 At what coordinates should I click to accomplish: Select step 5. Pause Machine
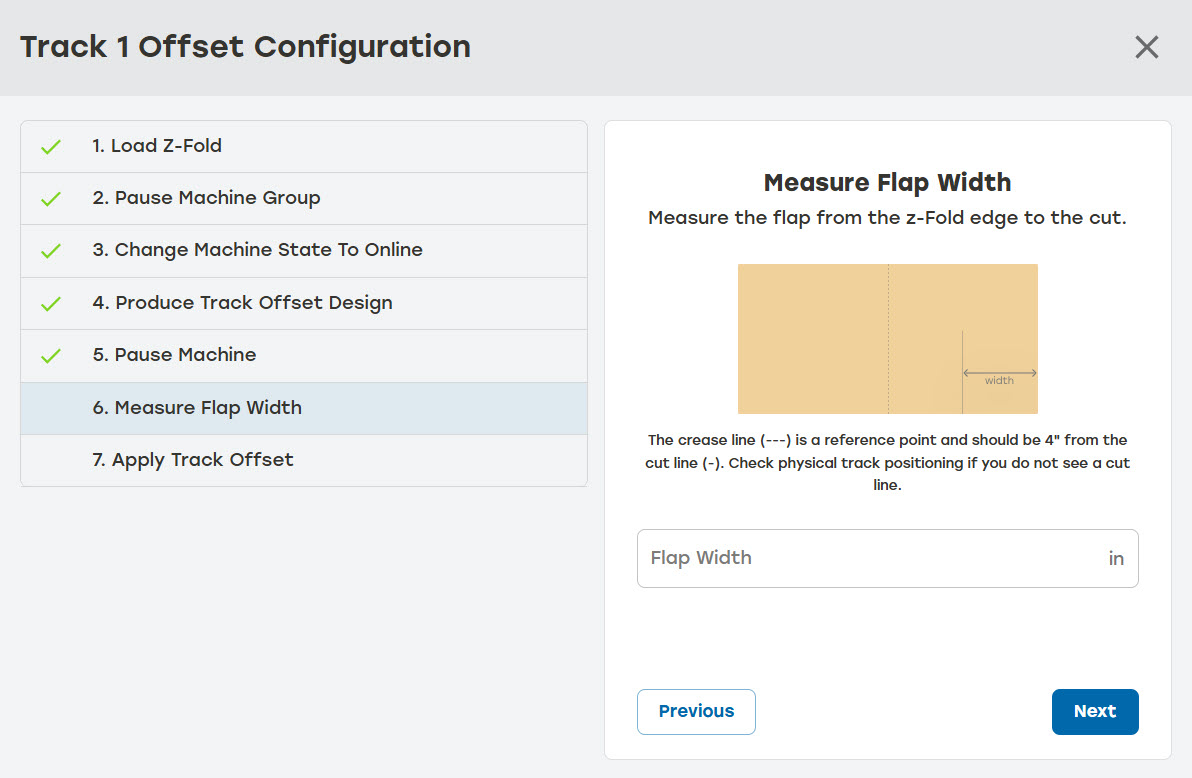click(x=304, y=356)
